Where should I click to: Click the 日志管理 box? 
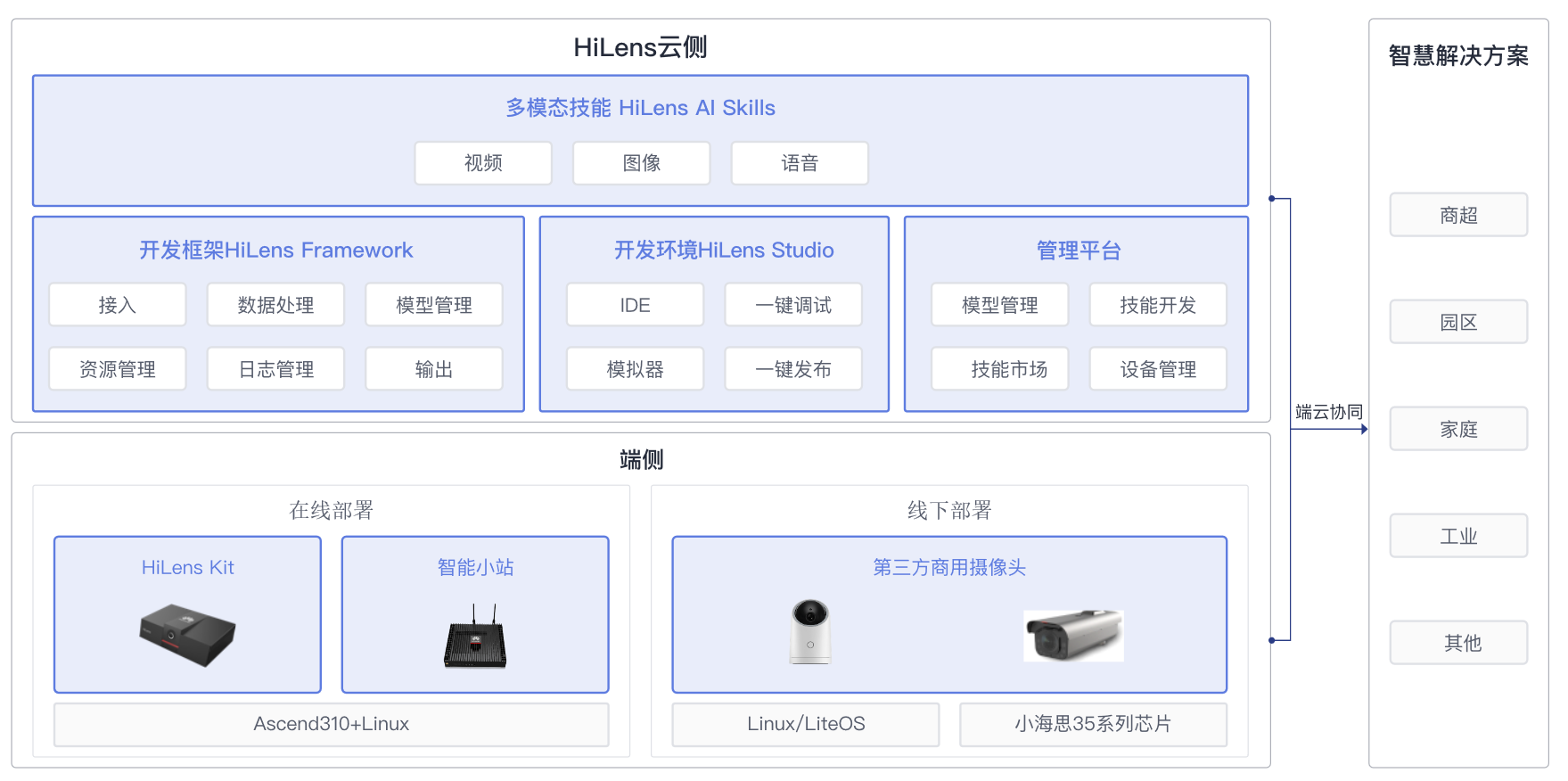(275, 369)
